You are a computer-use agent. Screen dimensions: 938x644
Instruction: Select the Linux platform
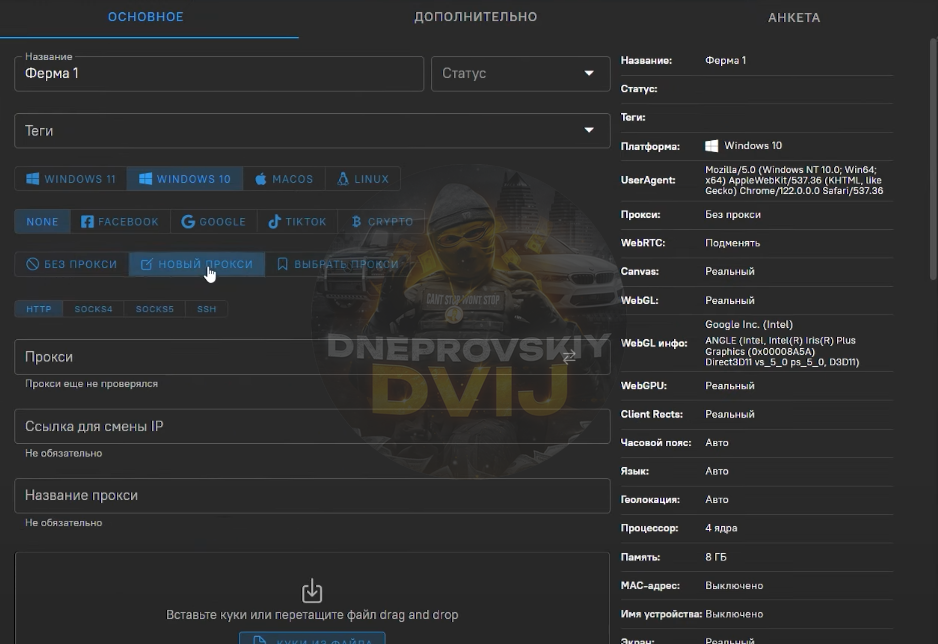pyautogui.click(x=363, y=179)
